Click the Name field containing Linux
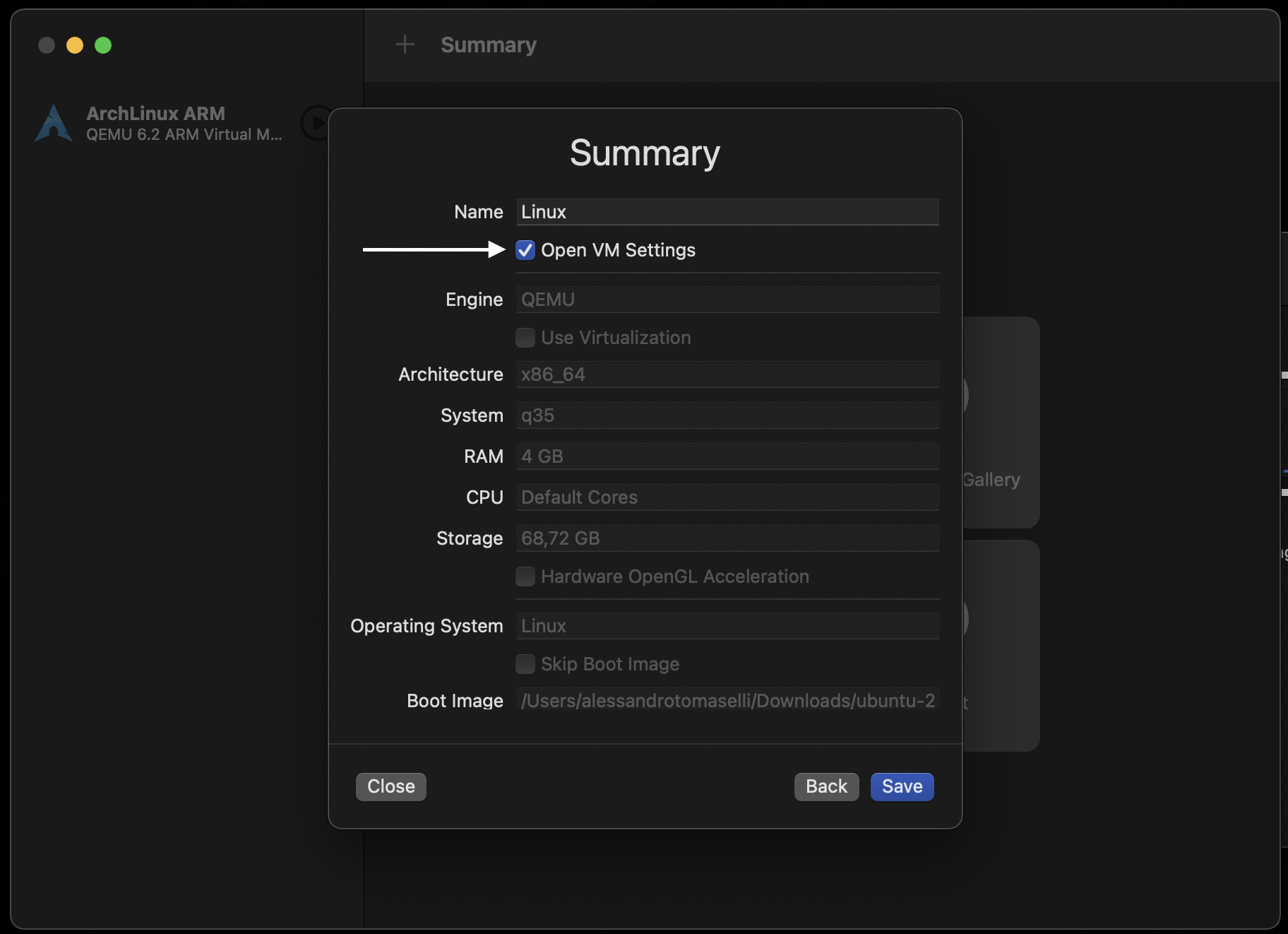1288x934 pixels. pos(727,212)
